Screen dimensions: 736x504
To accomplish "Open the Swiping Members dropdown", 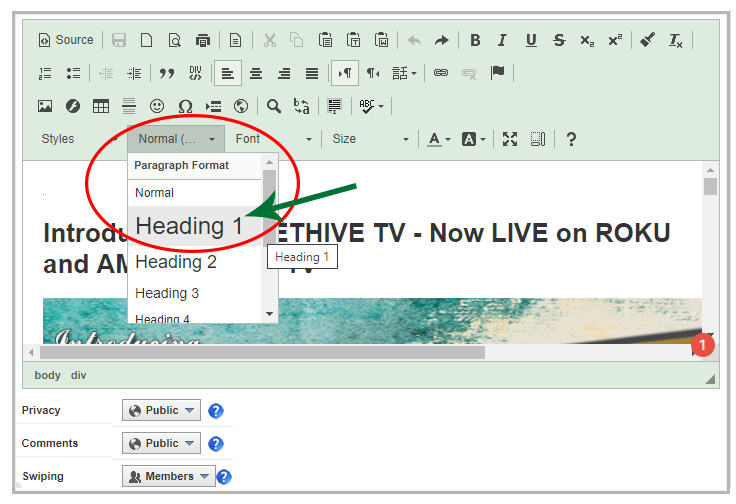I will click(169, 476).
